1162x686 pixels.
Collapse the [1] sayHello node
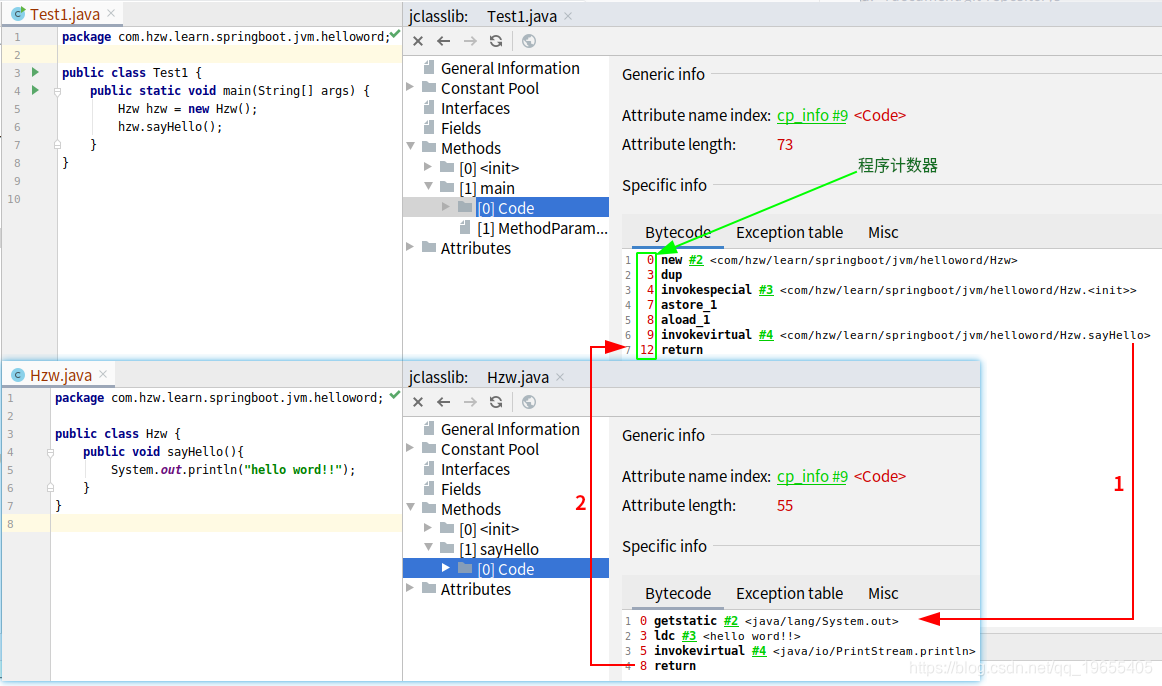click(x=428, y=547)
